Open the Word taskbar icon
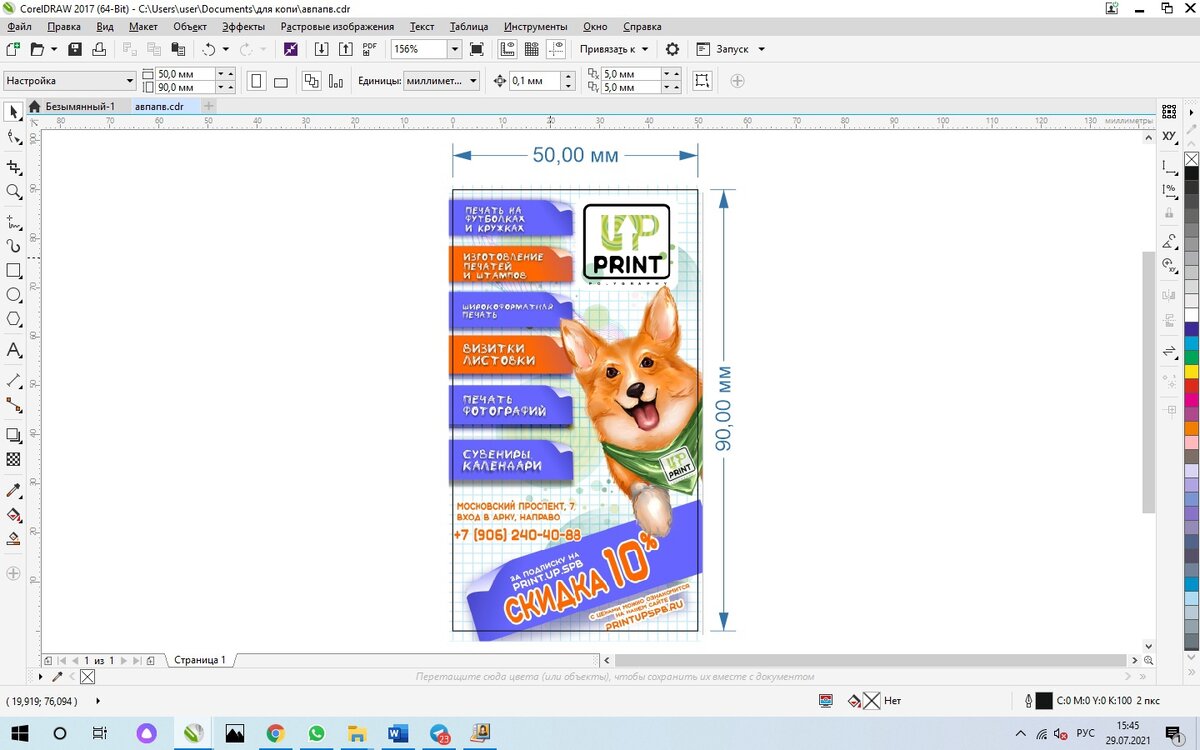The image size is (1200, 750). coord(396,733)
